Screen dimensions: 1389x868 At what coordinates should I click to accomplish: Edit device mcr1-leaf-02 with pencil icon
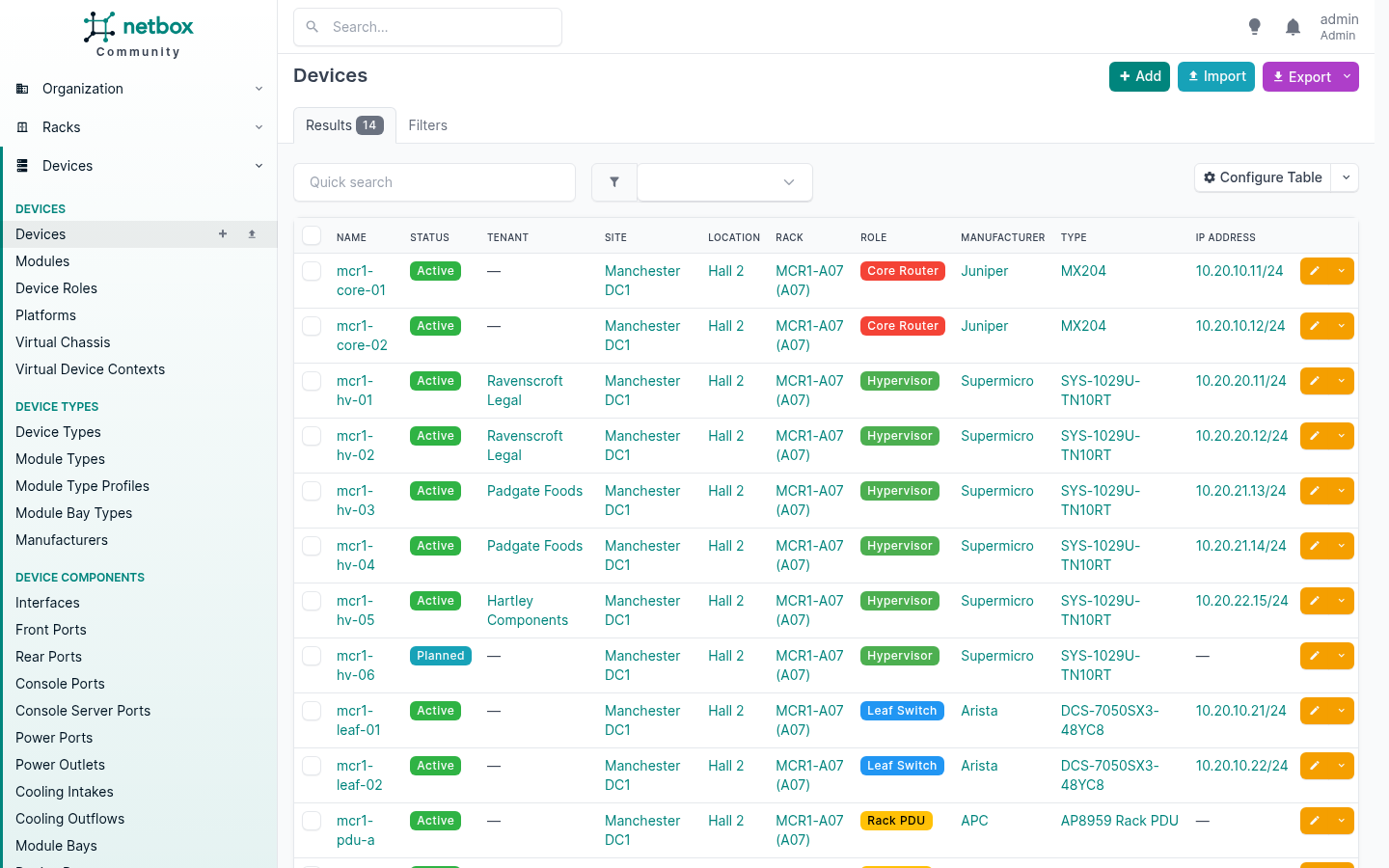click(x=1315, y=766)
